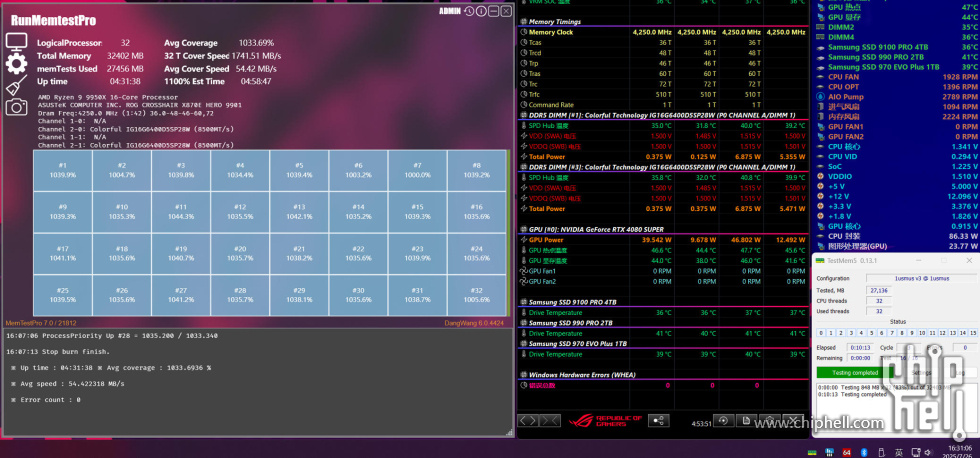The height and width of the screenshot is (458, 980).
Task: Click the DDR5 DIMM [#3] section header
Action: click(x=663, y=167)
